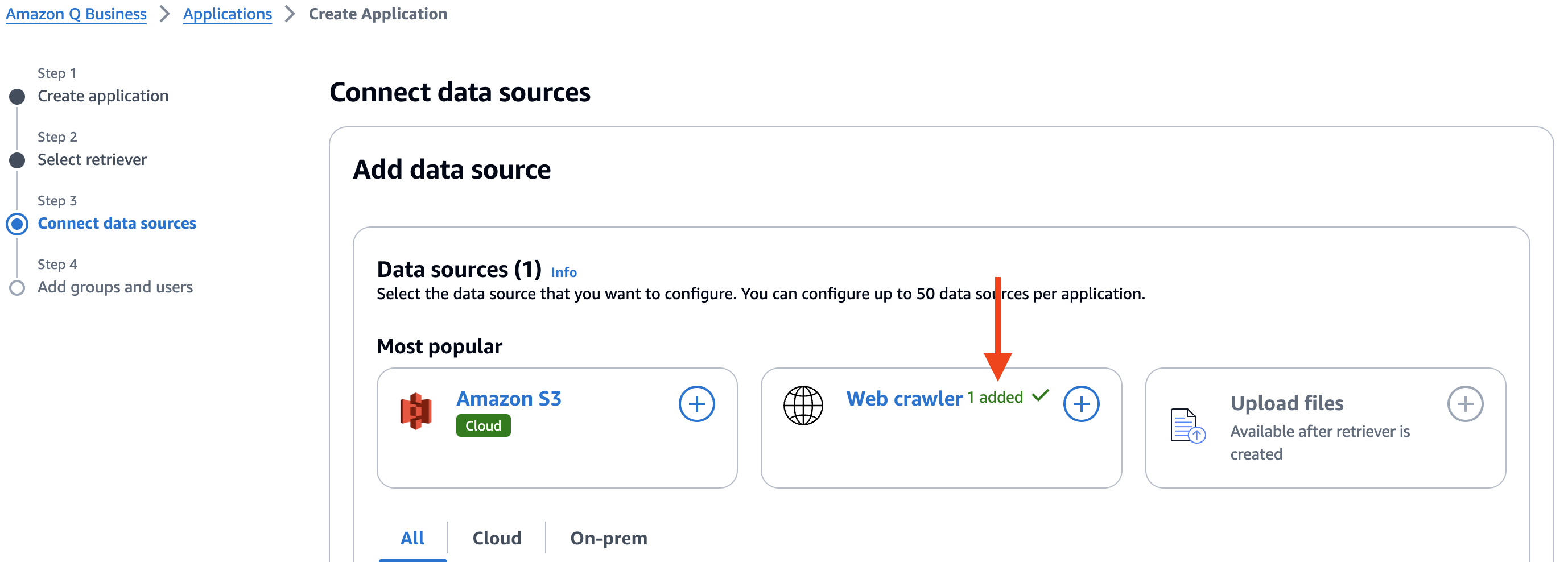Select Step 2 Select retriever circle
Viewport: 1568px width, 562px height.
coord(18,159)
